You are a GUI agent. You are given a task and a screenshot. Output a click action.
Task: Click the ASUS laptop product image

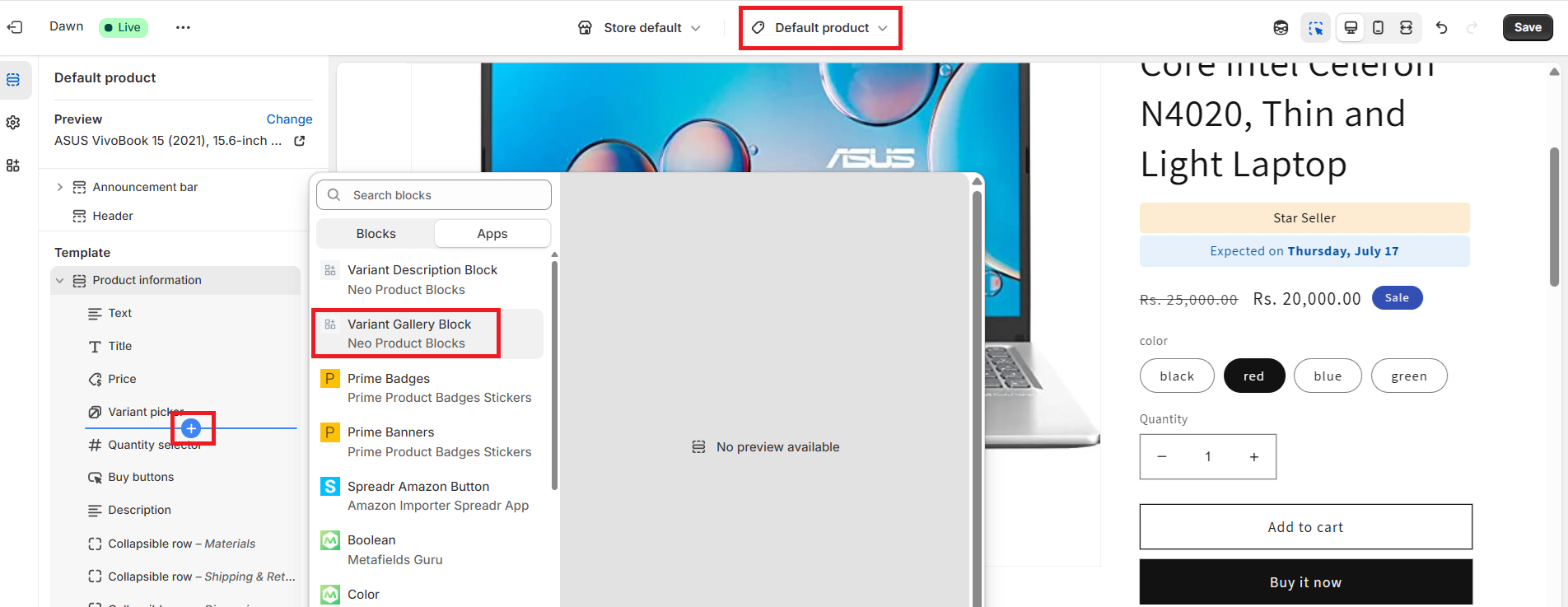[754, 117]
